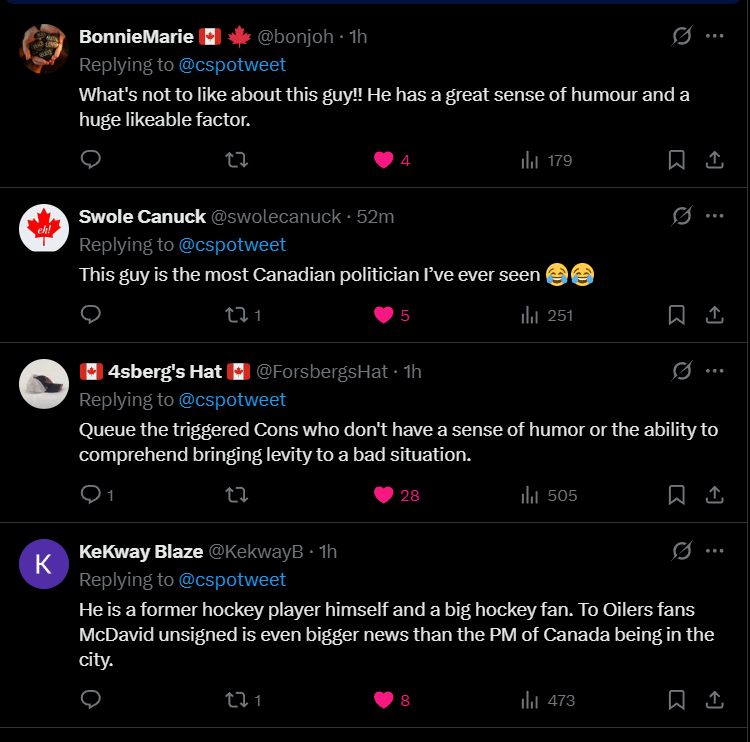
Task: Share KeKway Blaze's tweet
Action: click(x=715, y=700)
